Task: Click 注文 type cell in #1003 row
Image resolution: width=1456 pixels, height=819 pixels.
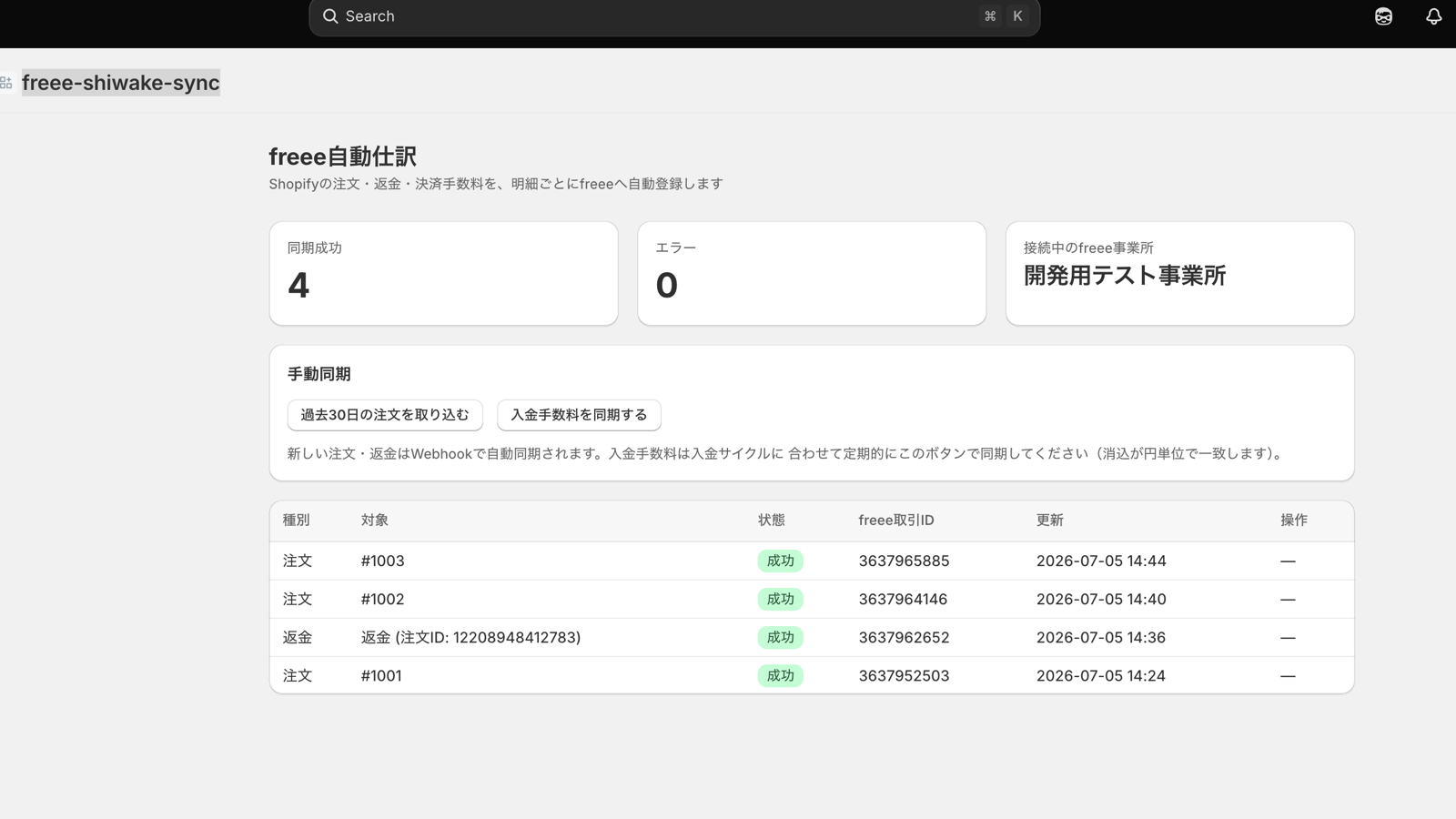Action: [298, 561]
